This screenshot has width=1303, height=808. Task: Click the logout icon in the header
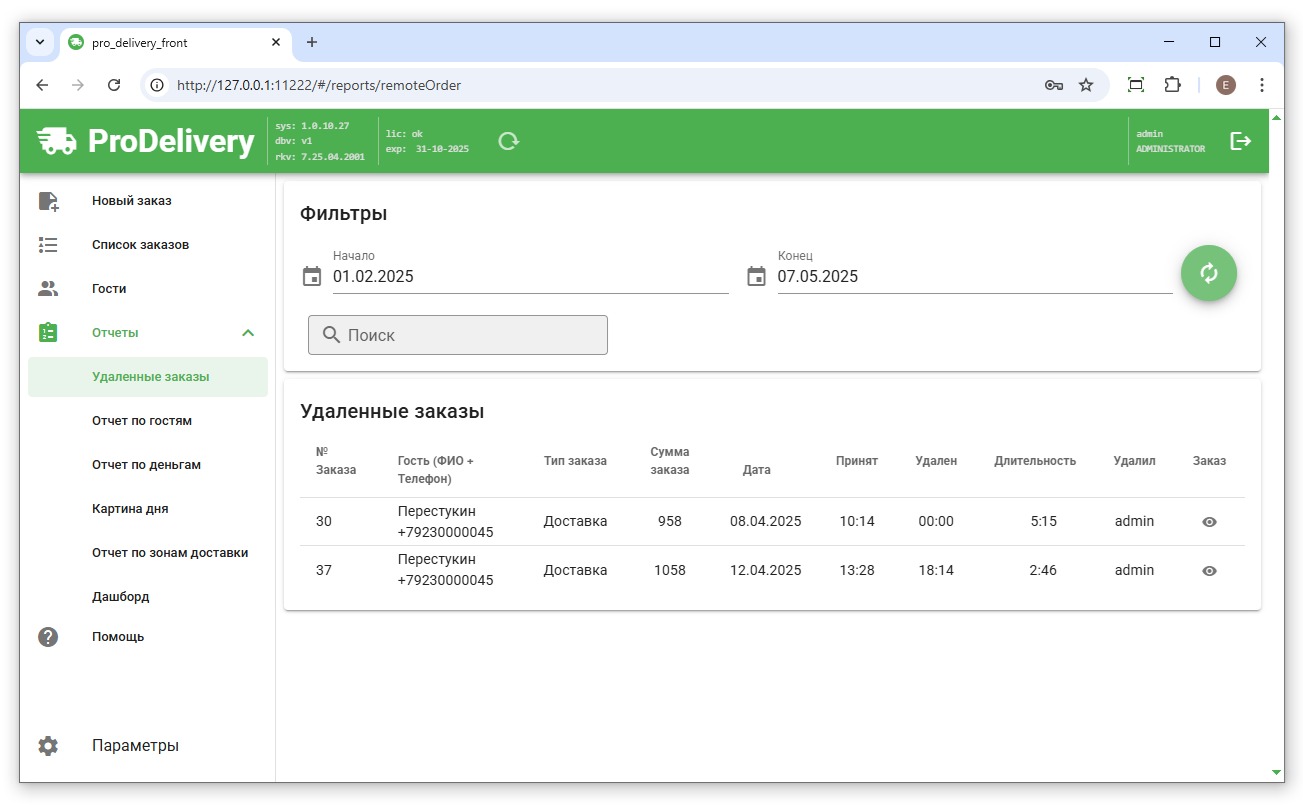click(x=1240, y=141)
